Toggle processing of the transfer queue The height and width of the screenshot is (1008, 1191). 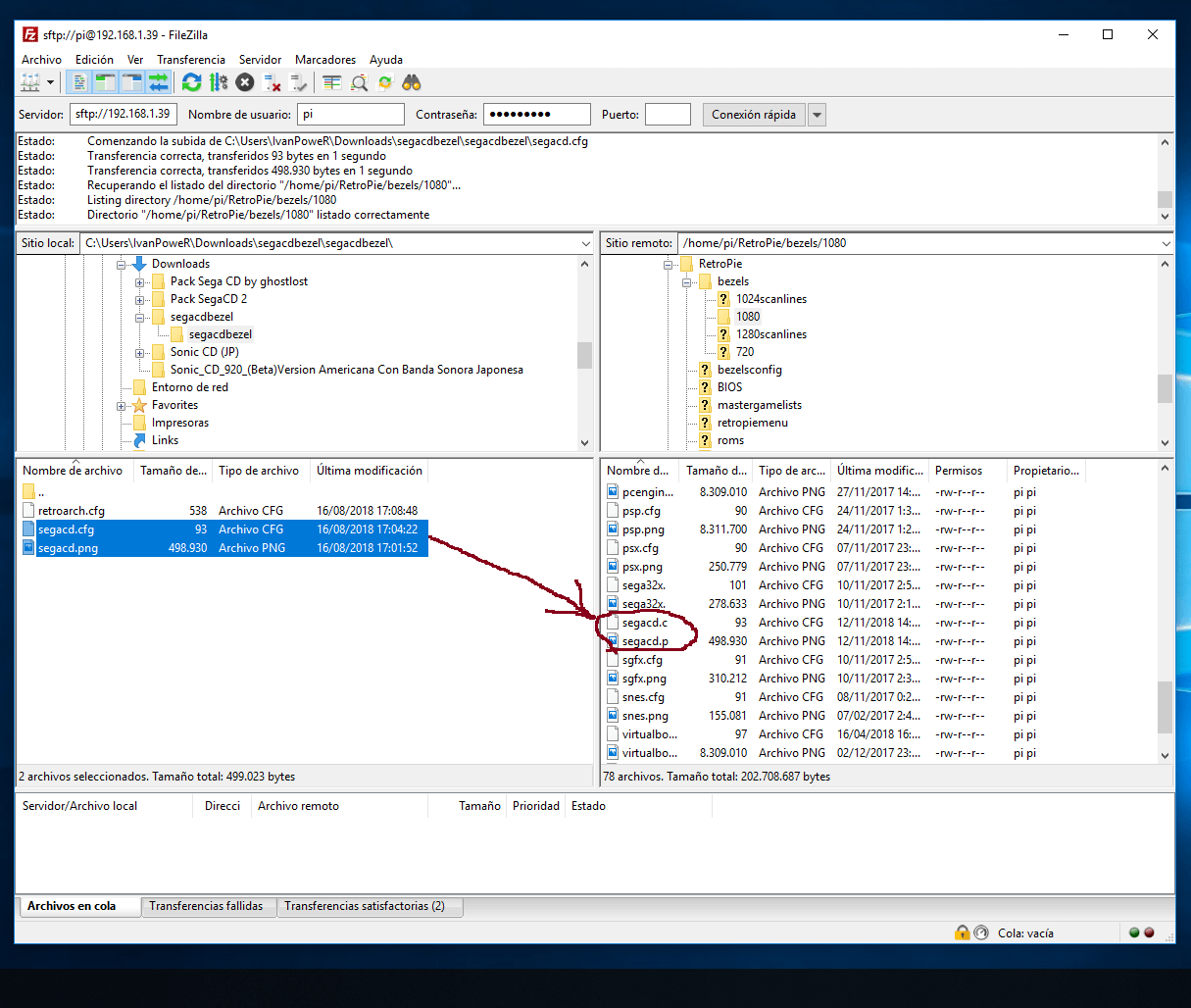tap(219, 83)
